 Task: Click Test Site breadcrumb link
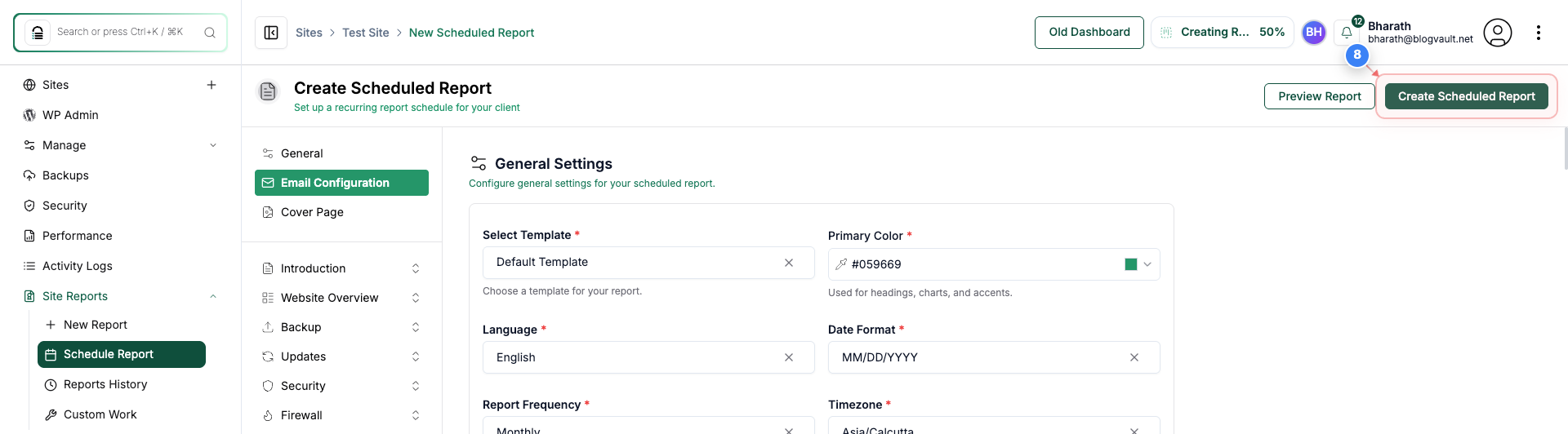coord(366,33)
